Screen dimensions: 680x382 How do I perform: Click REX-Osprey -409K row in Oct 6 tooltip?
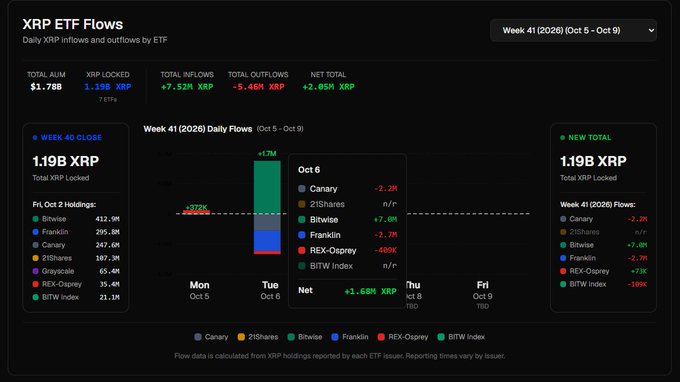pos(347,250)
